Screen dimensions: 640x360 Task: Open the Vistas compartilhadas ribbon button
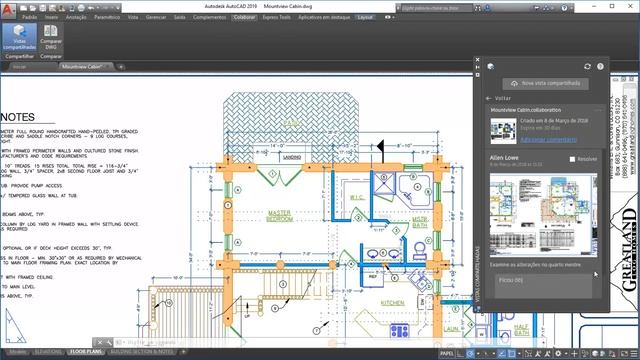pyautogui.click(x=20, y=37)
